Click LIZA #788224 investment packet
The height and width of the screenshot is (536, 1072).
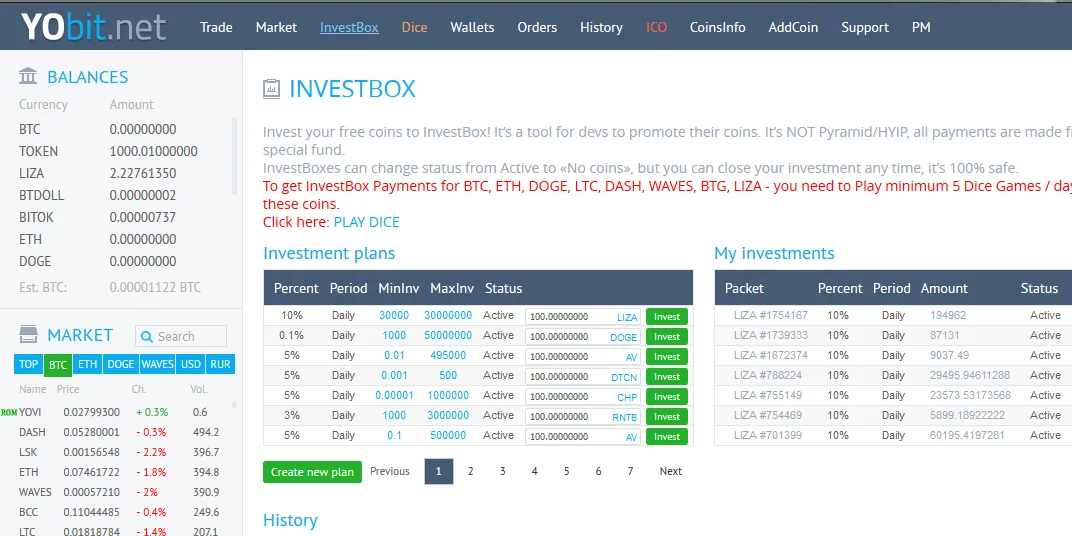[768, 375]
